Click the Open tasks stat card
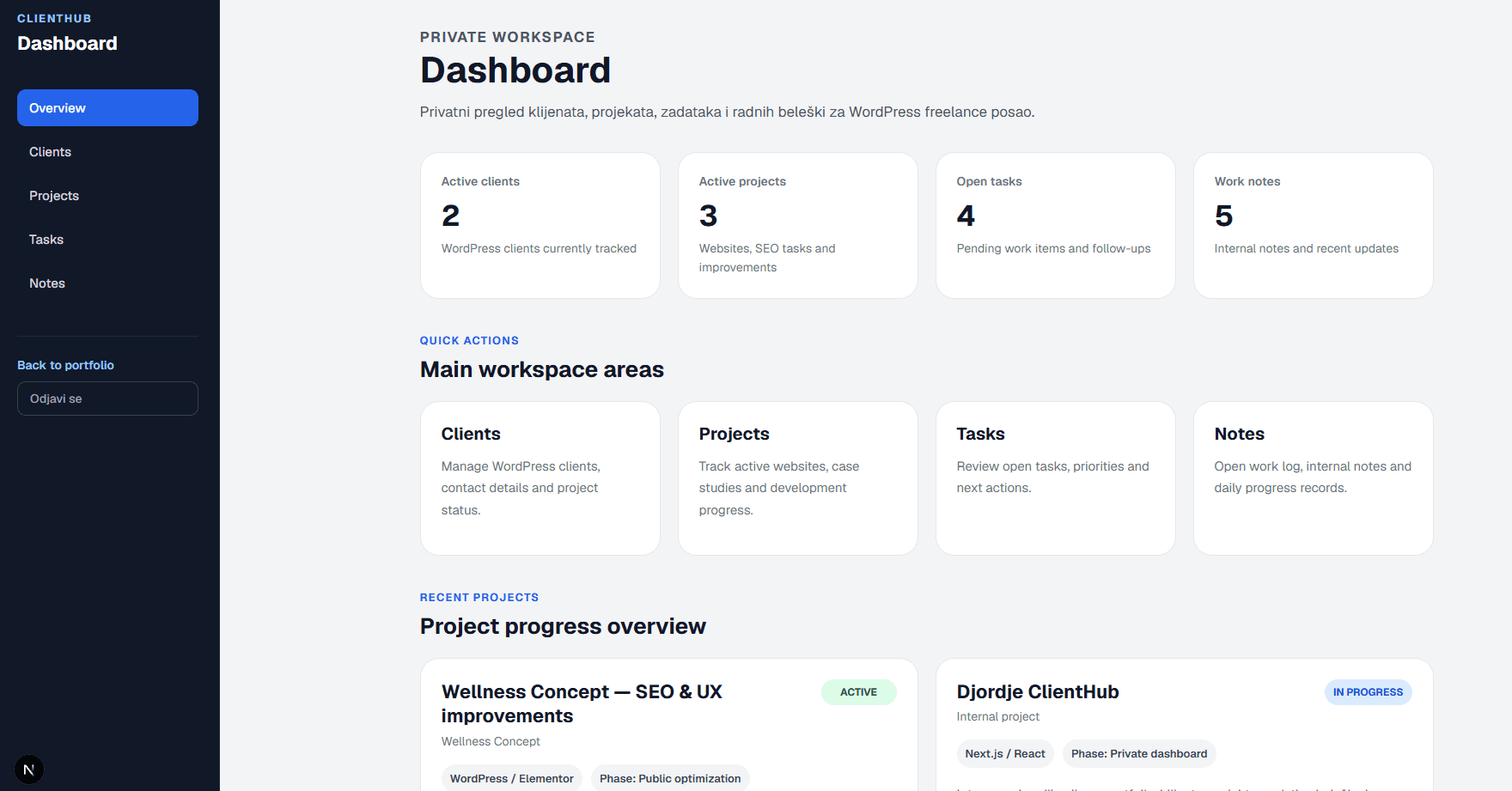1512x791 pixels. [1056, 226]
